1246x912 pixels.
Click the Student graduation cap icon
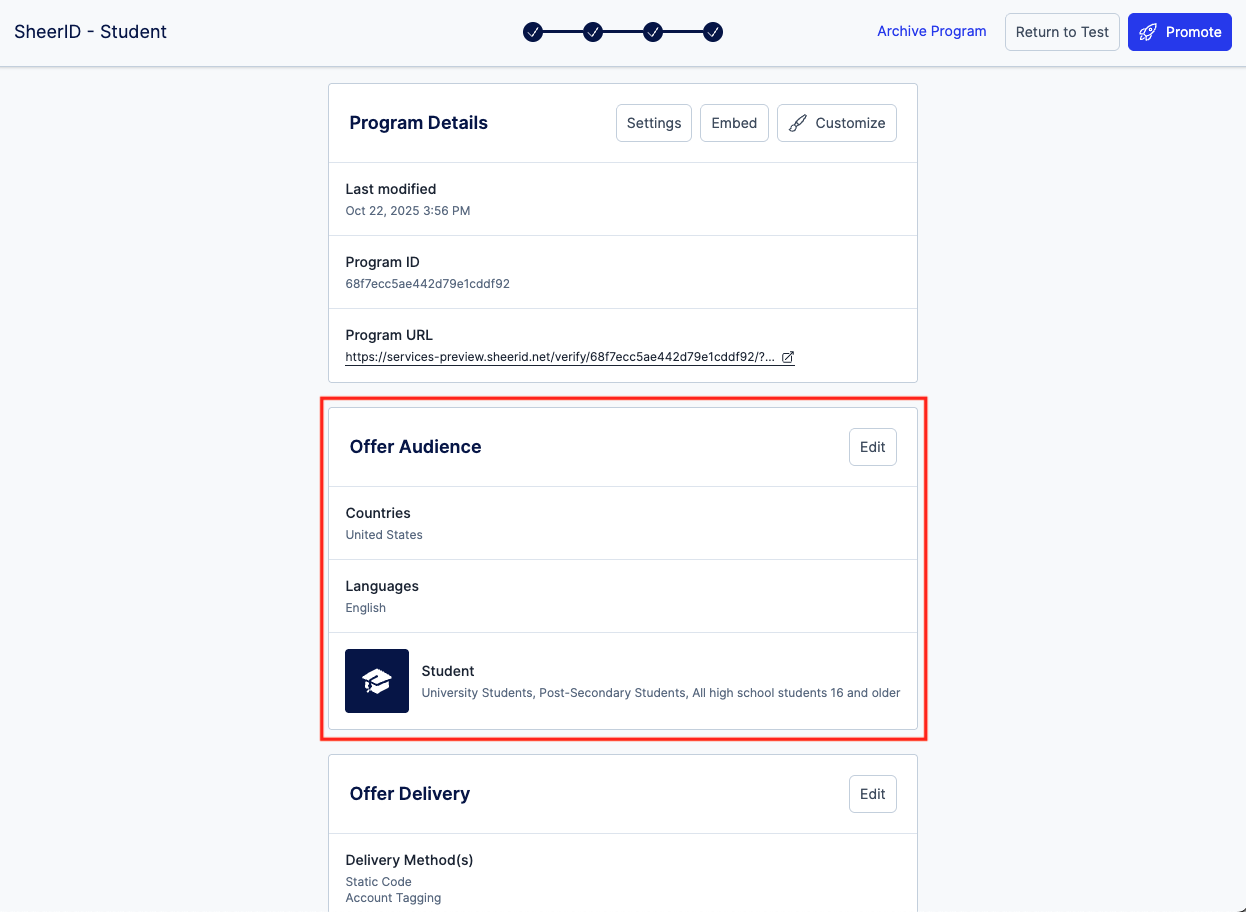tap(377, 681)
